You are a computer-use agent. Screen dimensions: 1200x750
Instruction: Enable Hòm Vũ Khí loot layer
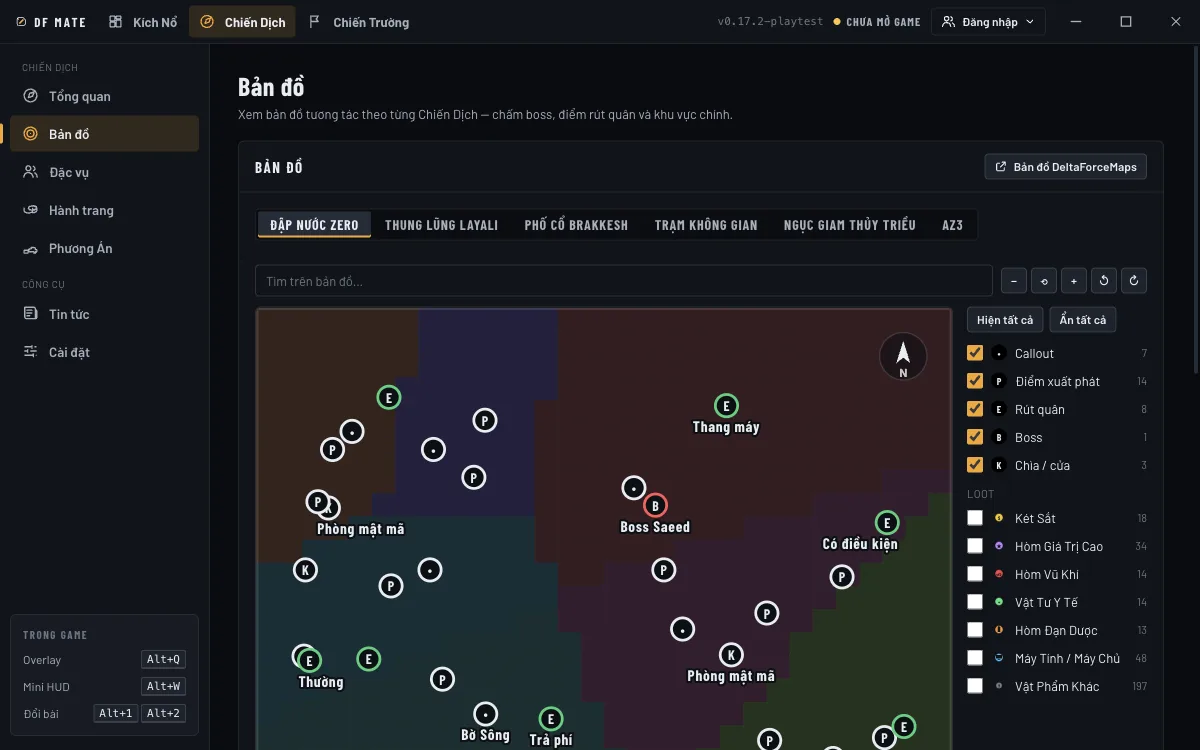point(975,574)
